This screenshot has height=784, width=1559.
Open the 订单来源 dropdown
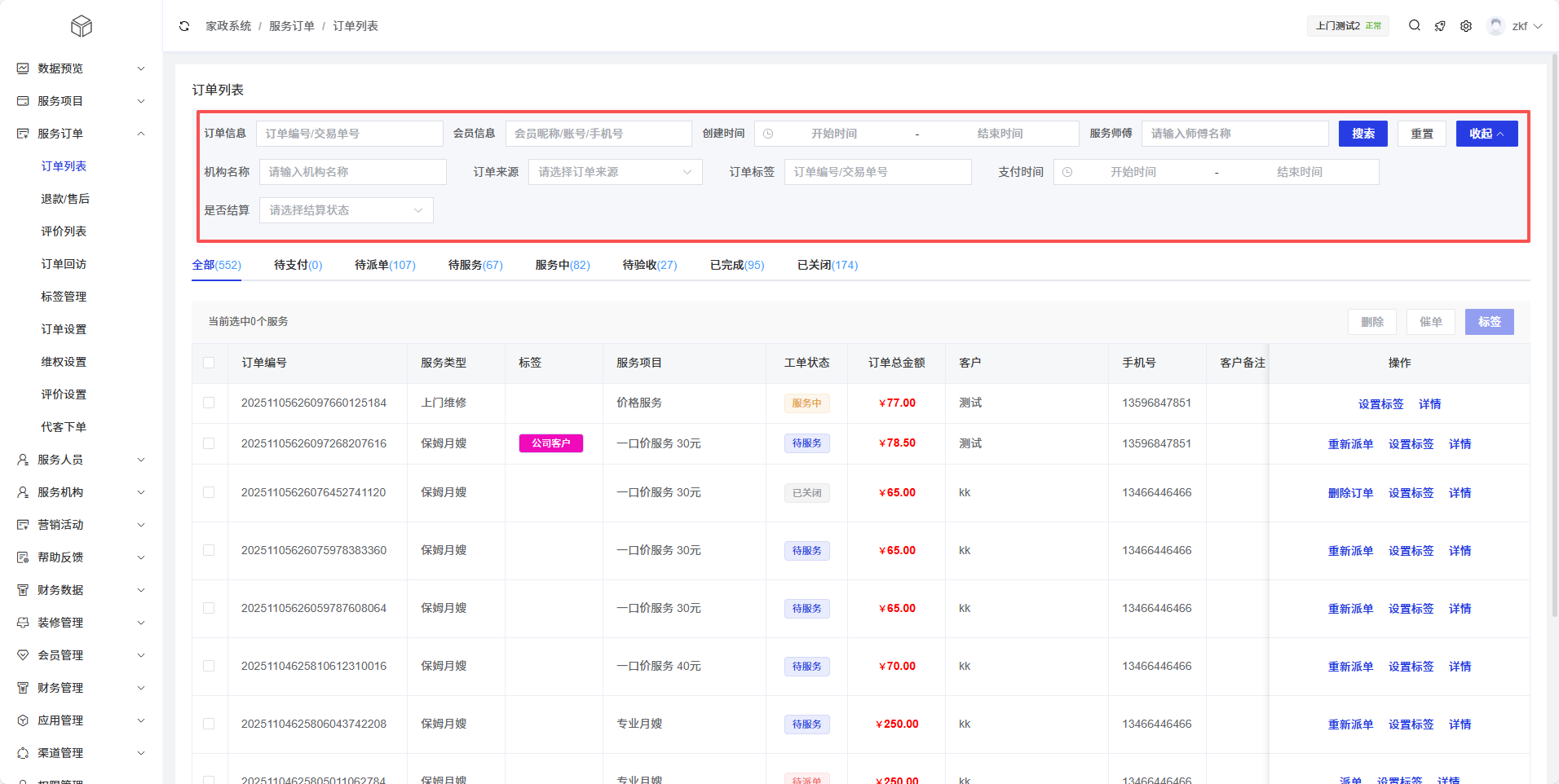[x=615, y=172]
